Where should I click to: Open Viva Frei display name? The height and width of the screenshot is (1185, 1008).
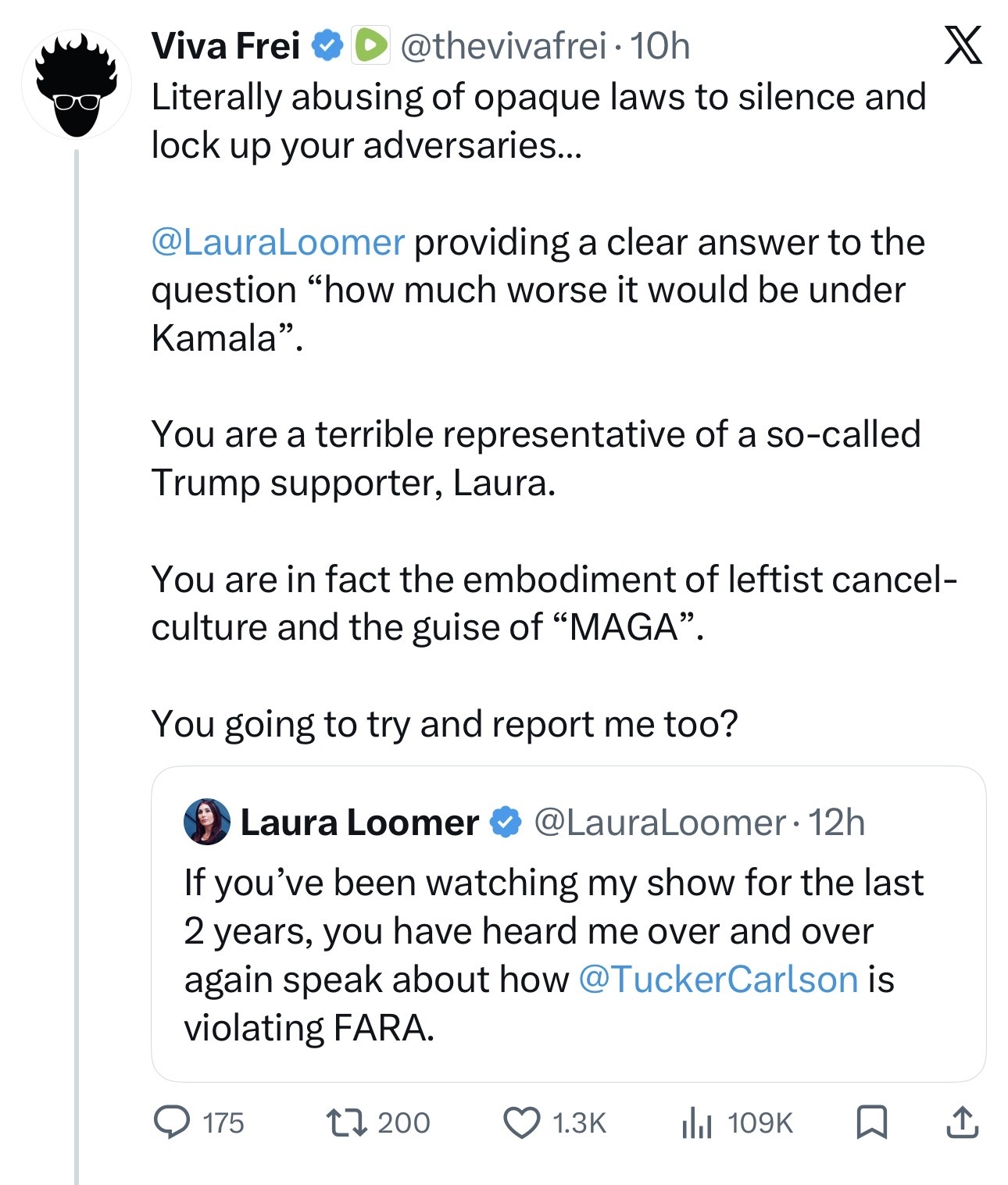point(225,45)
